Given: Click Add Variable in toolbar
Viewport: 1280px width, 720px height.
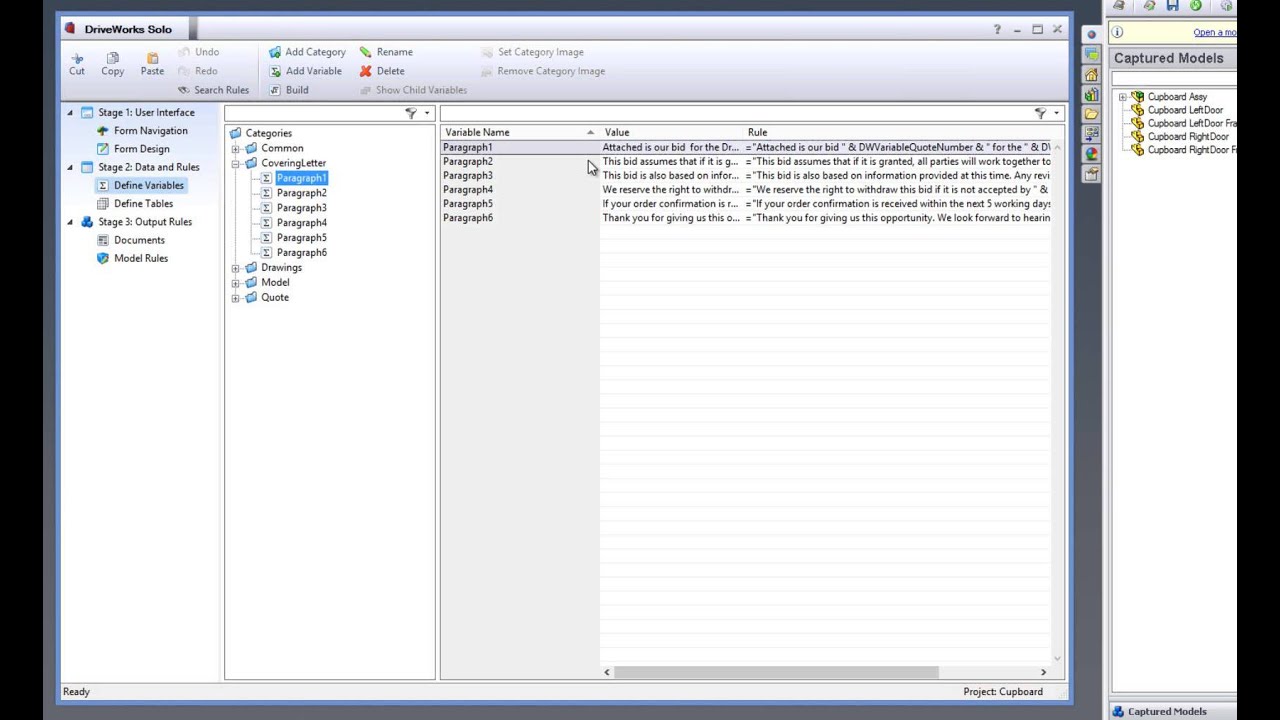Looking at the screenshot, I should coord(304,71).
